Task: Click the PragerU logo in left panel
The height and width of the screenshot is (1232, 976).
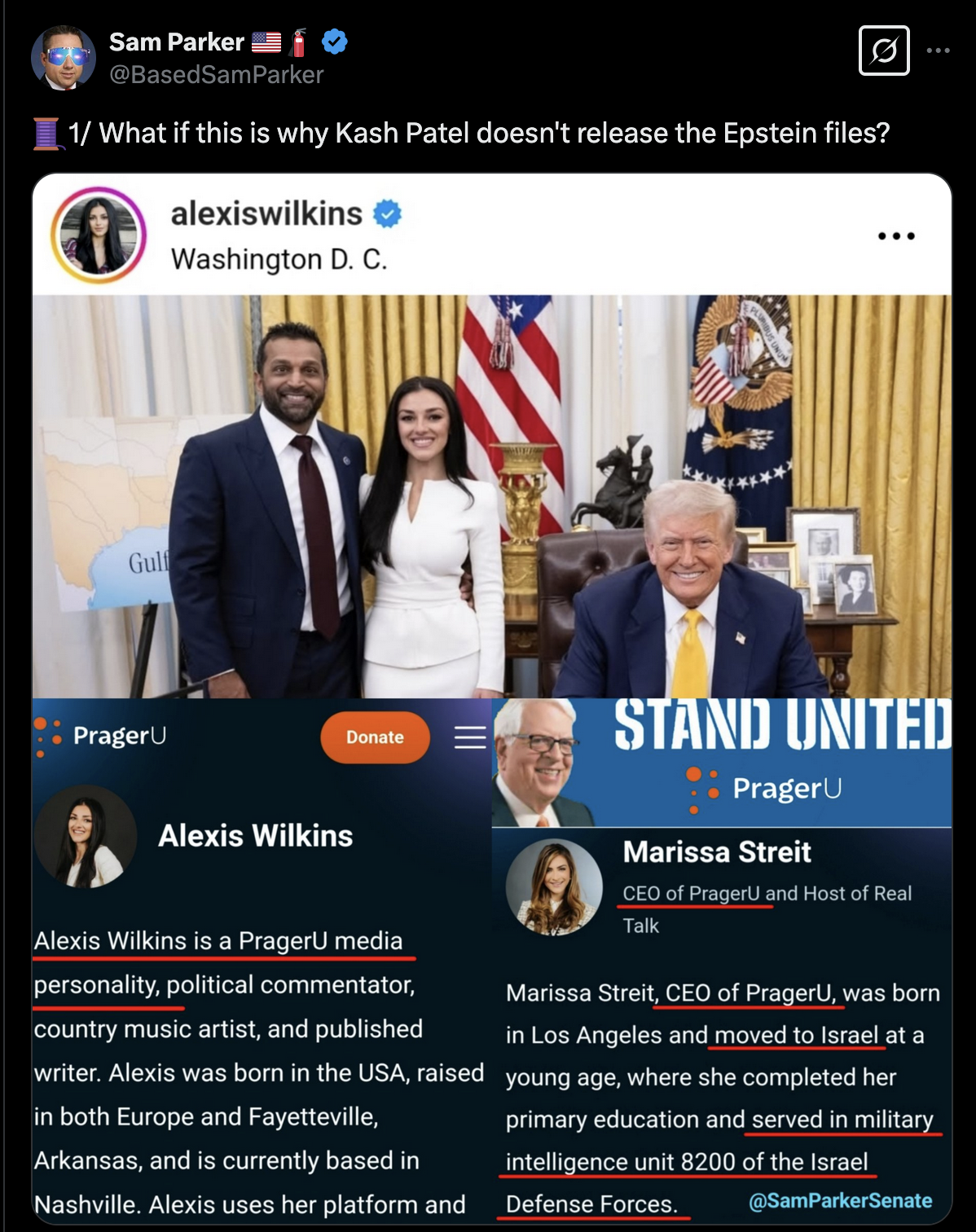Action: (x=101, y=736)
